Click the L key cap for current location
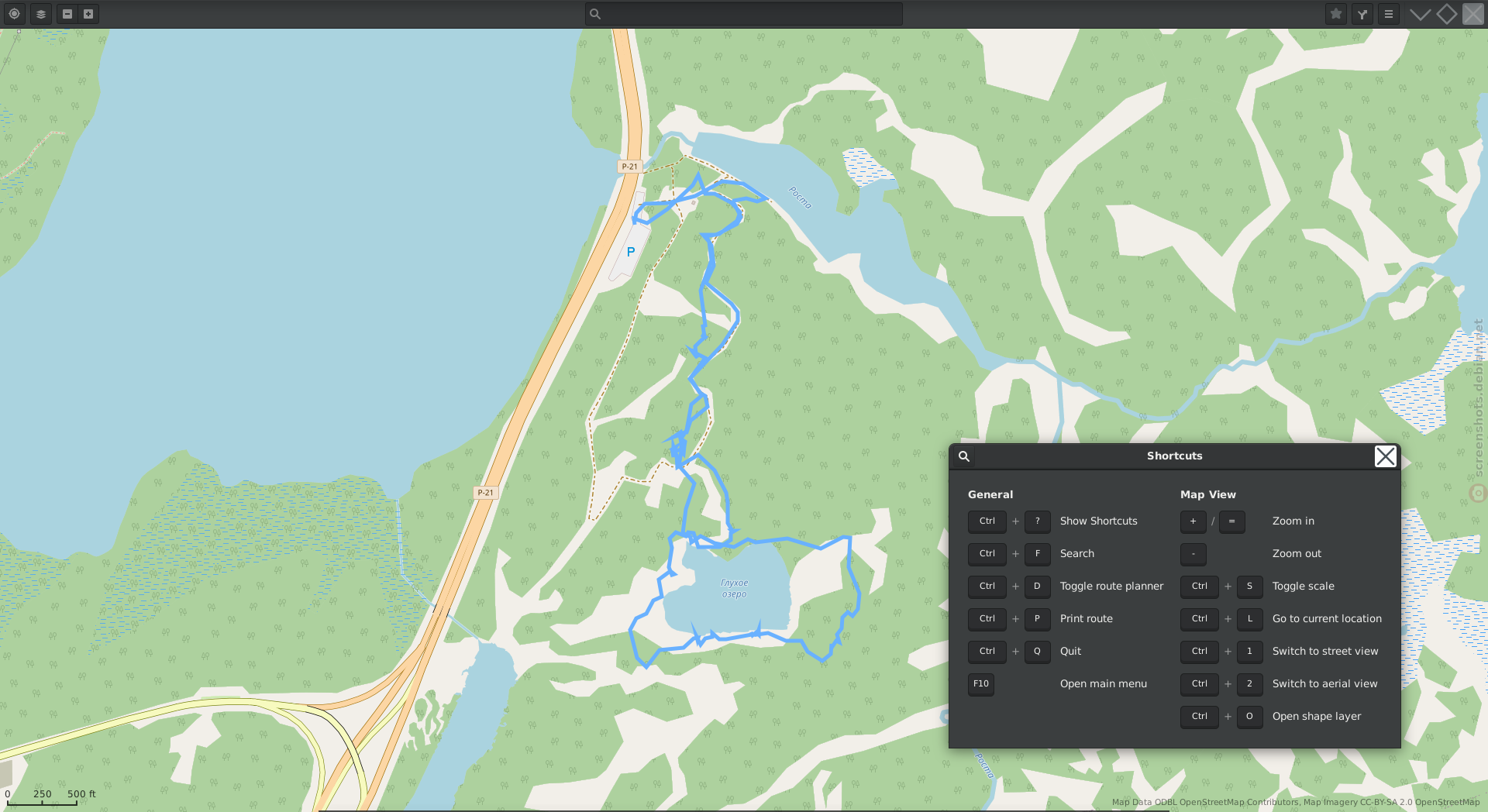Viewport: 1488px width, 812px height. (x=1250, y=619)
